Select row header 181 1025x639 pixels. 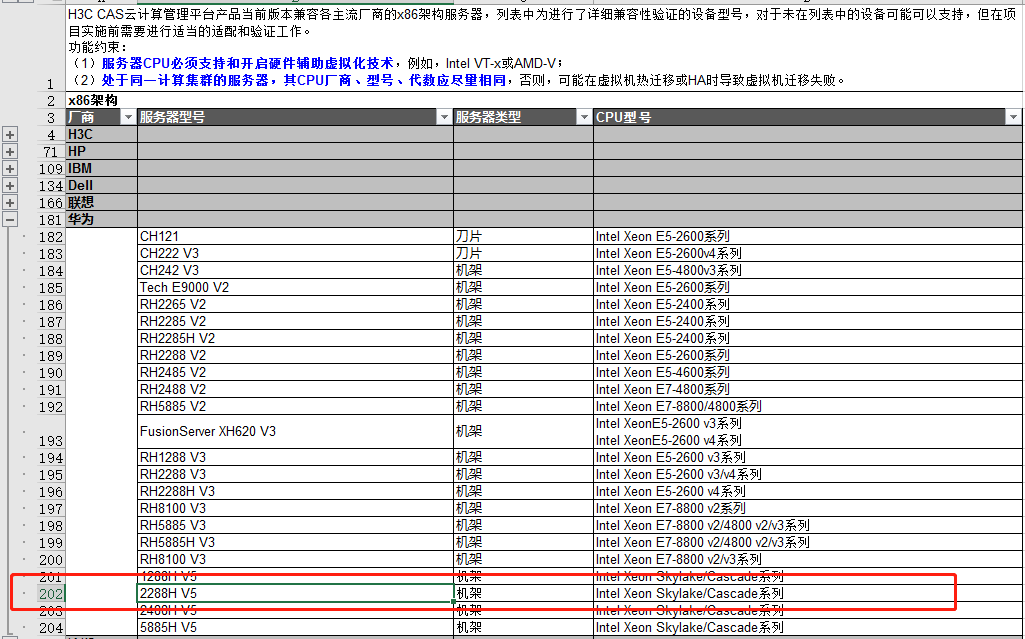[x=51, y=220]
